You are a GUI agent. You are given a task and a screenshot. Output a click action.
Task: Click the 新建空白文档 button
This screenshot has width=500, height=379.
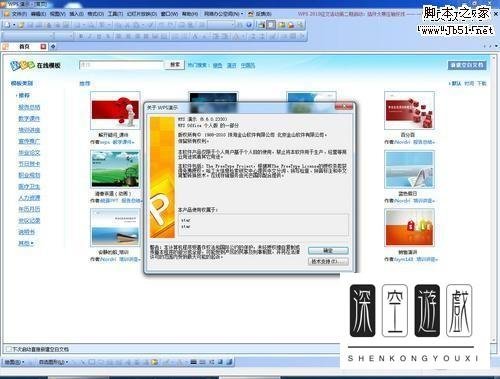click(x=467, y=65)
